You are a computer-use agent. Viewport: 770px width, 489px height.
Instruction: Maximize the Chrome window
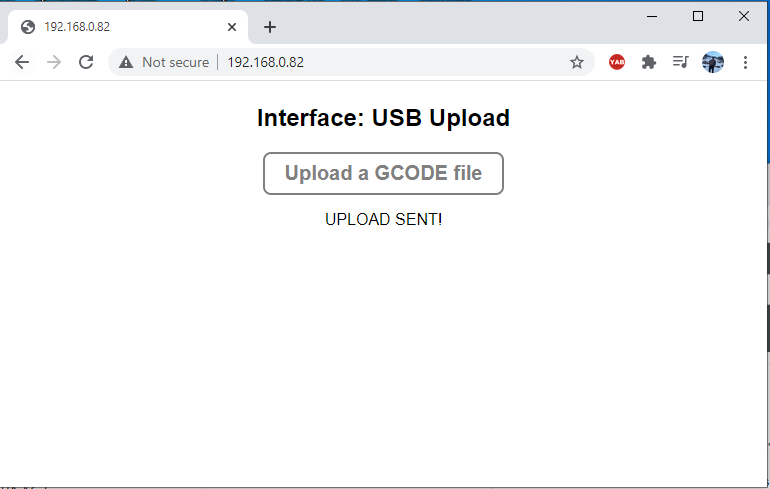click(698, 16)
